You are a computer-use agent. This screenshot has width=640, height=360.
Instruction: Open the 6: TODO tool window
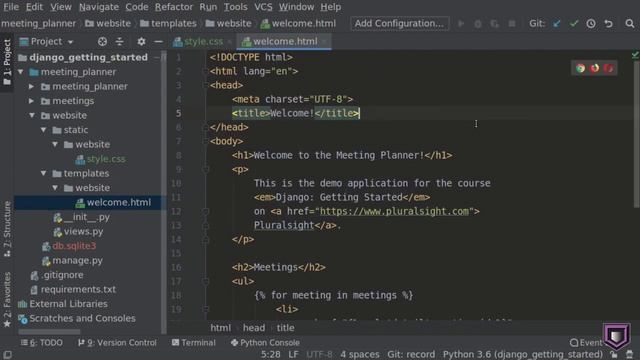pyautogui.click(x=42, y=343)
